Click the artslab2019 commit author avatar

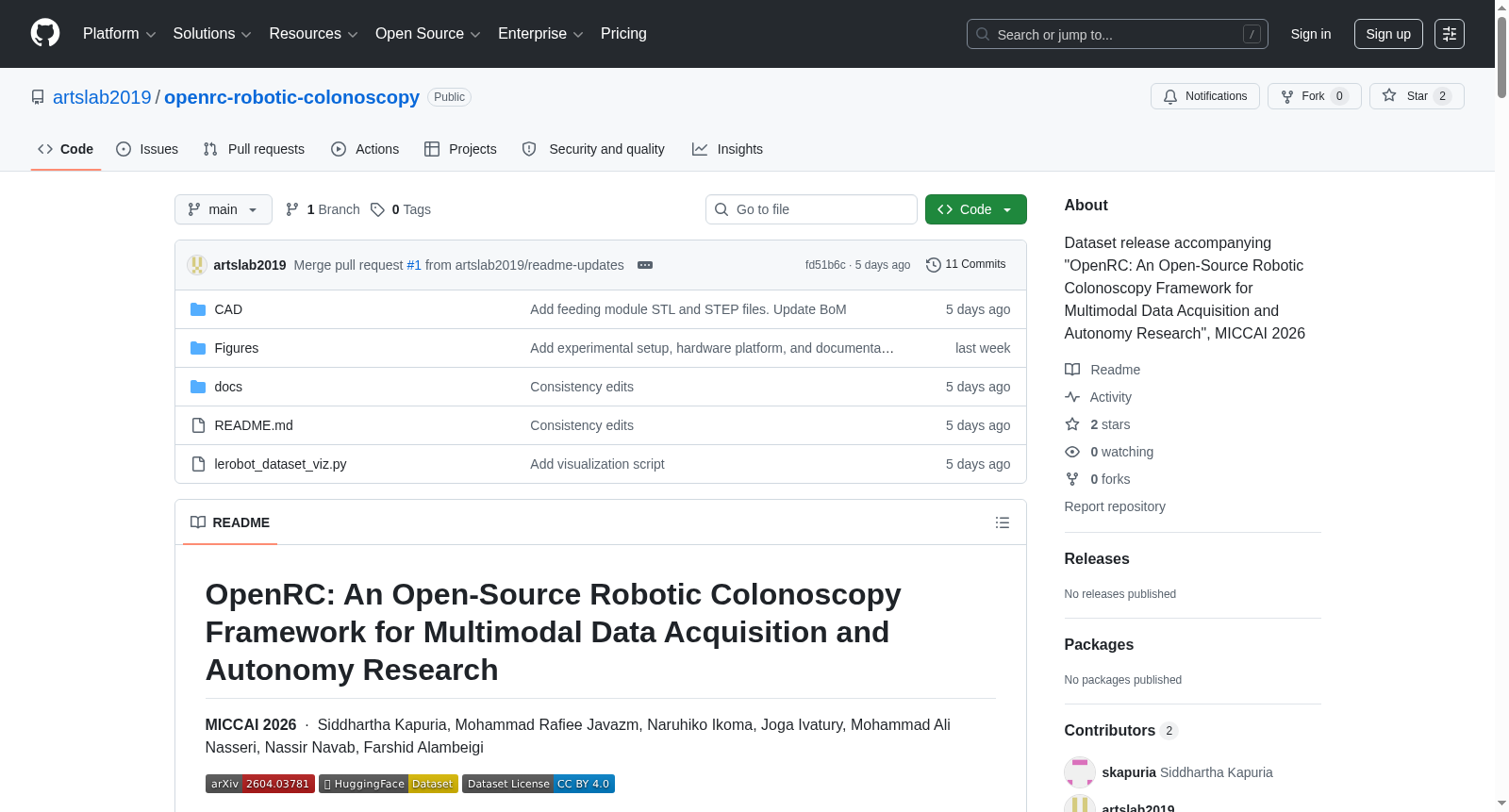pyautogui.click(x=197, y=265)
